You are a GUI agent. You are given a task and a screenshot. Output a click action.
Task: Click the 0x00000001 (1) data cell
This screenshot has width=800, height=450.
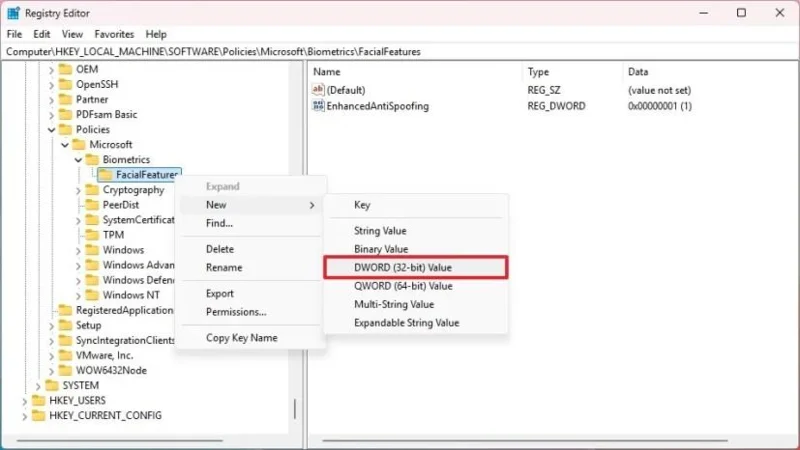click(x=660, y=106)
